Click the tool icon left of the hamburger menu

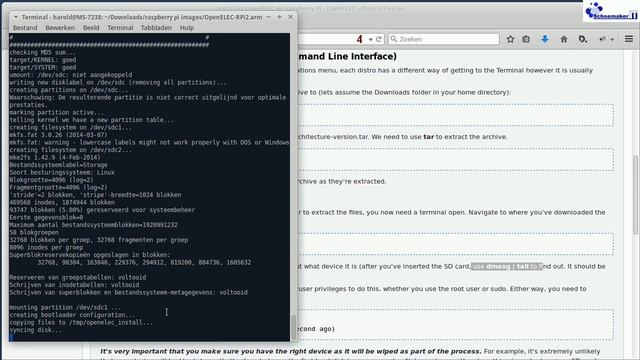602,39
